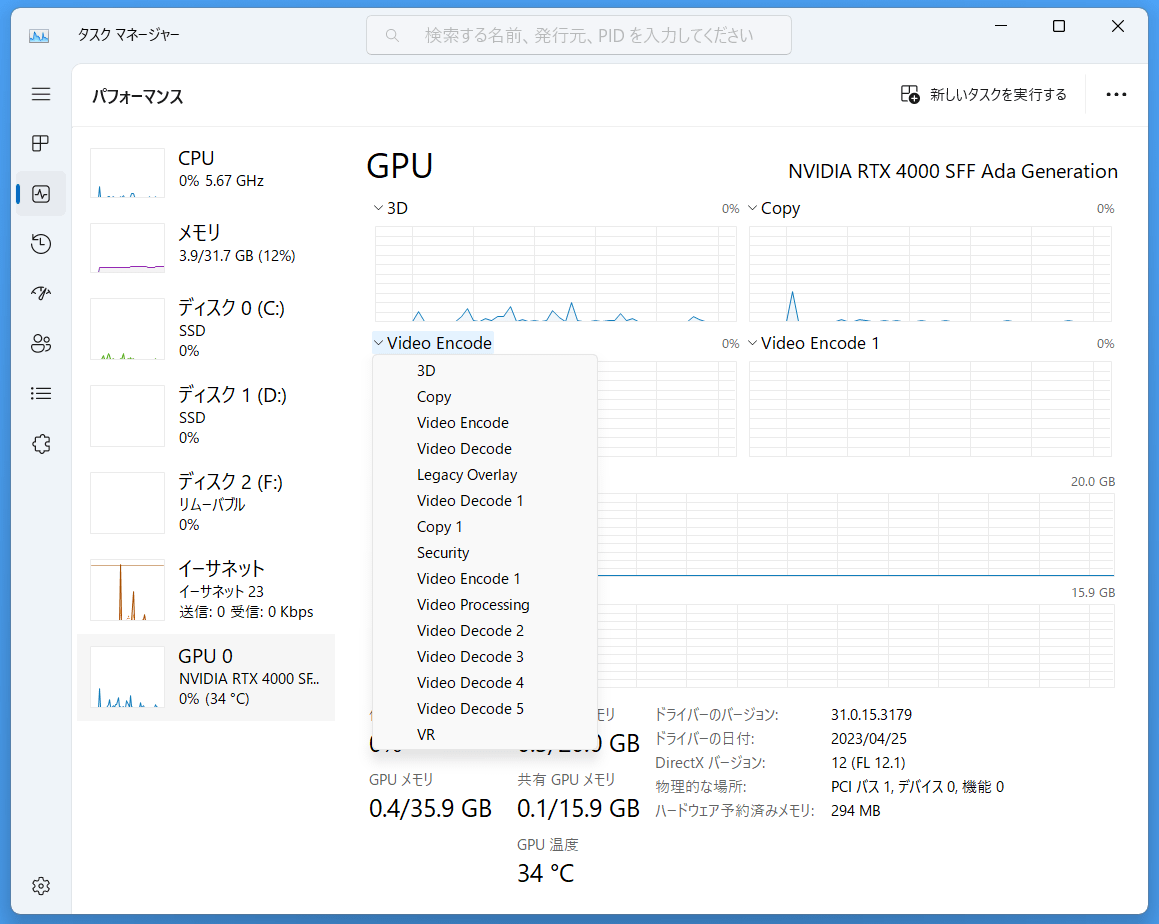Image resolution: width=1159 pixels, height=924 pixels.
Task: Click hardware reserved memory 294 MB
Action: point(855,811)
